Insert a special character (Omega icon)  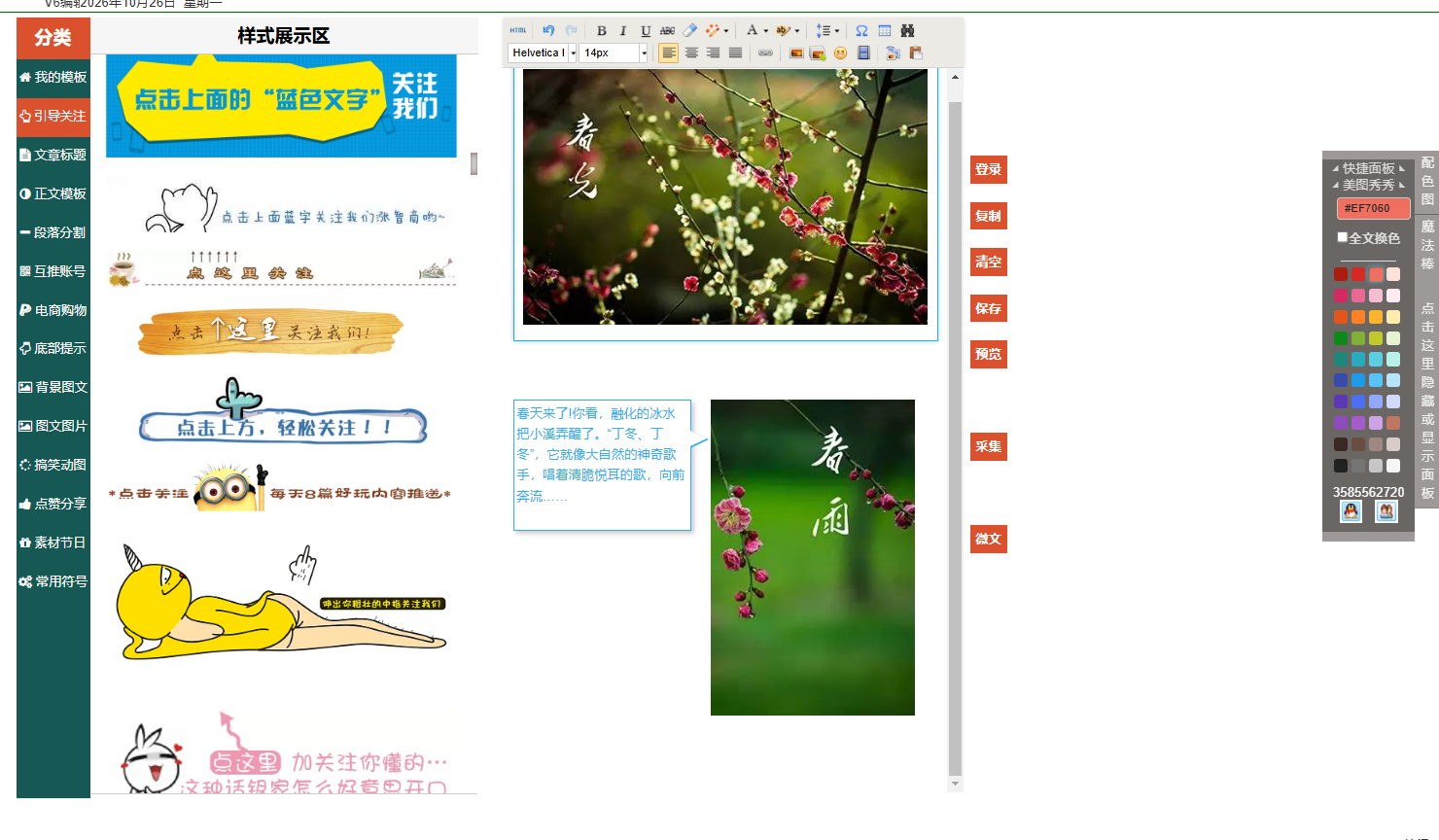pyautogui.click(x=861, y=31)
